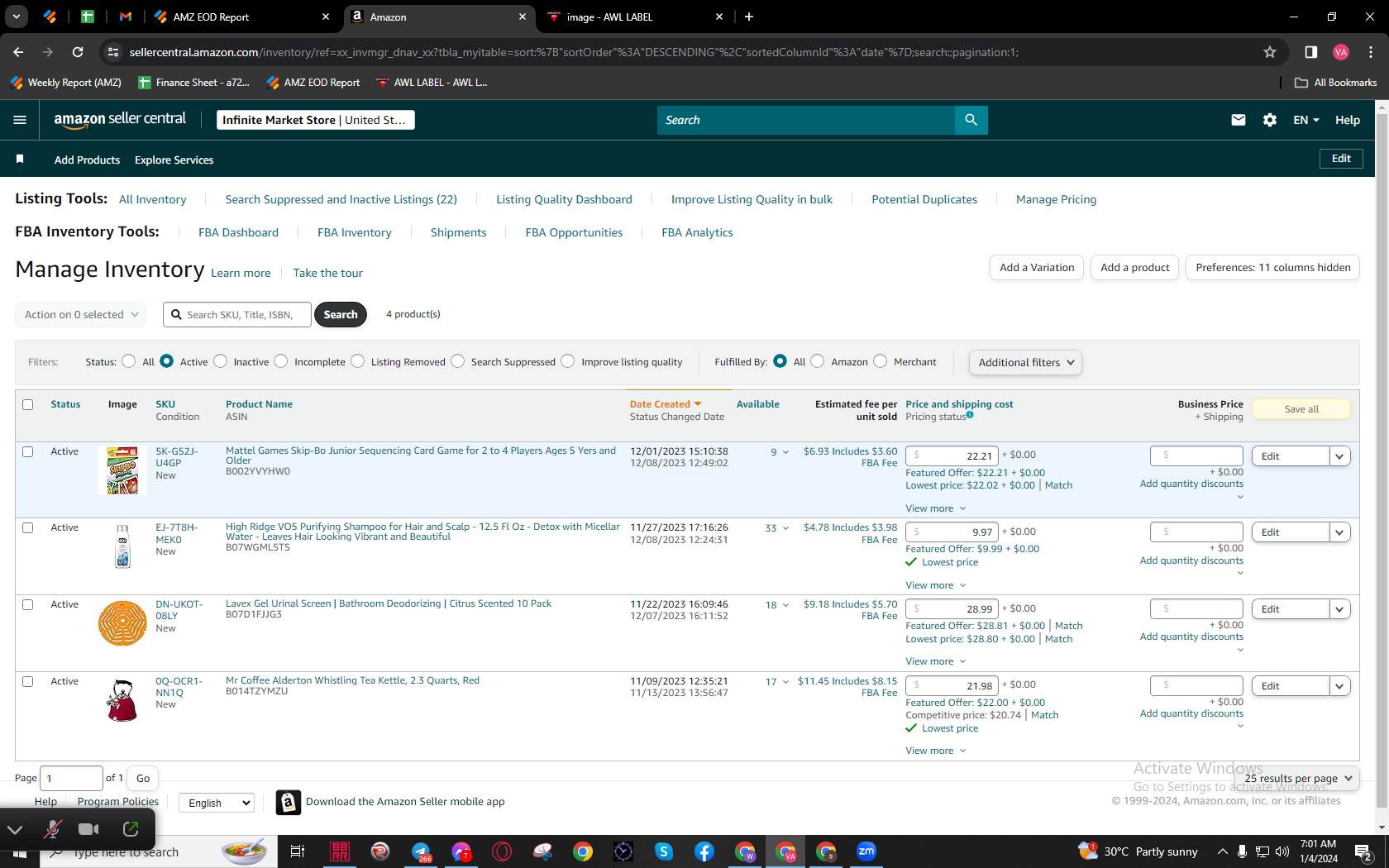Go back using the browser back arrow
This screenshot has height=868, width=1389.
point(18,52)
